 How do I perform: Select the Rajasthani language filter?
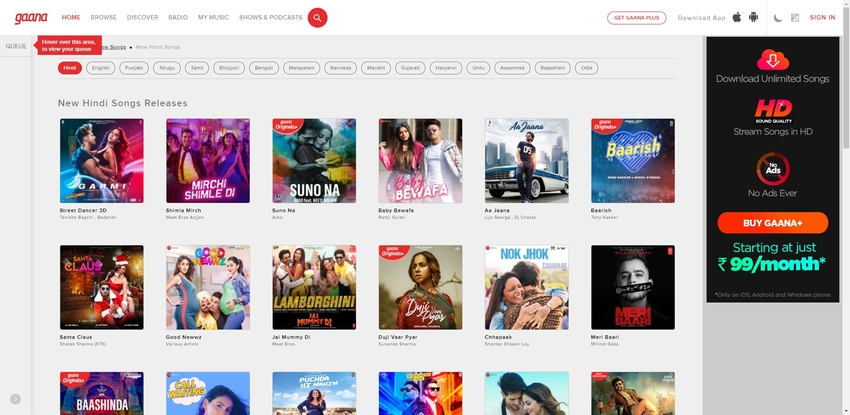pyautogui.click(x=552, y=68)
